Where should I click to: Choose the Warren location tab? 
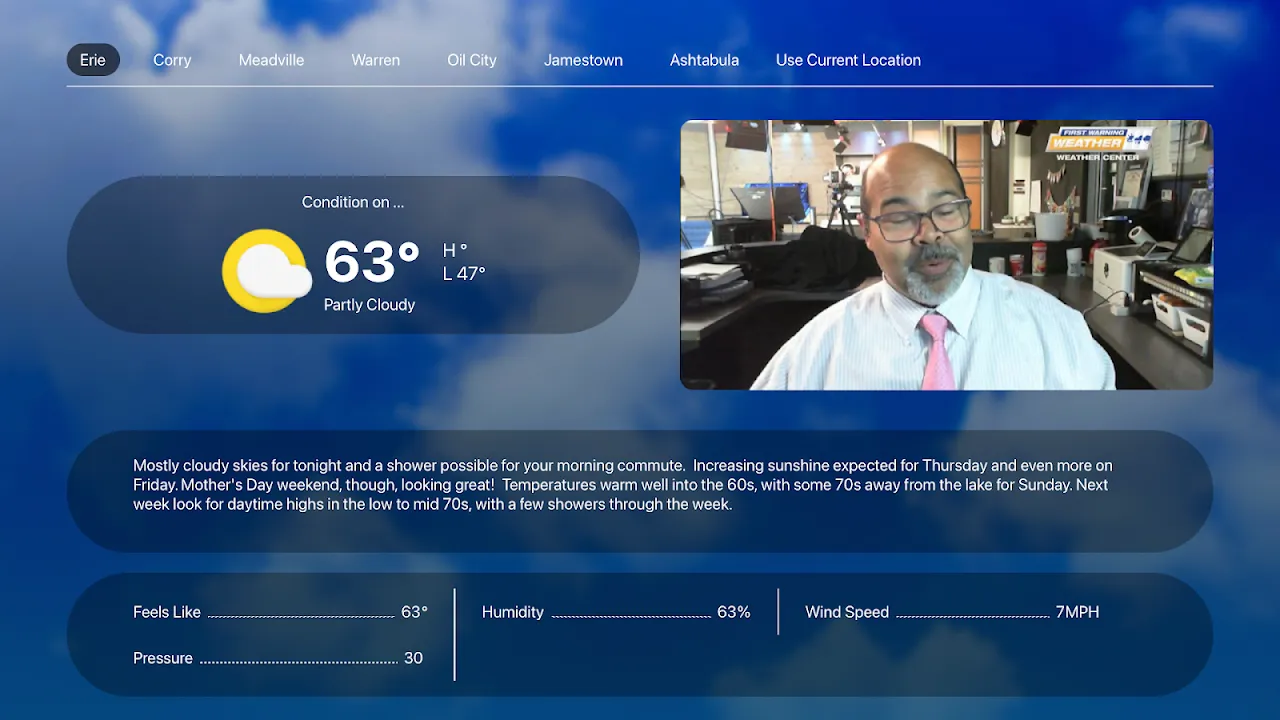pos(375,60)
